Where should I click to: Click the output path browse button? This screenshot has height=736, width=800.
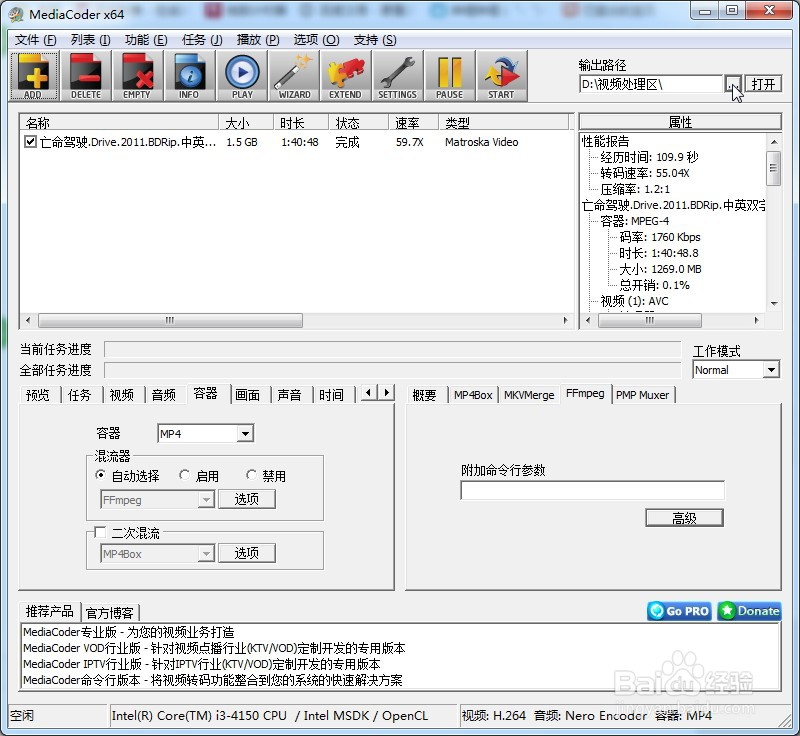tap(733, 84)
